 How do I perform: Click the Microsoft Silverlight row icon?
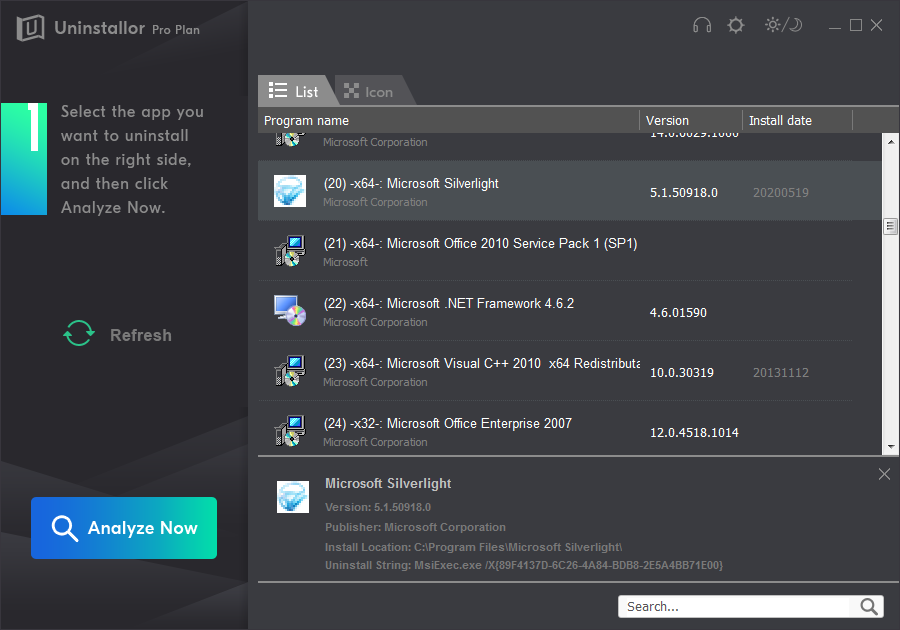(x=290, y=191)
